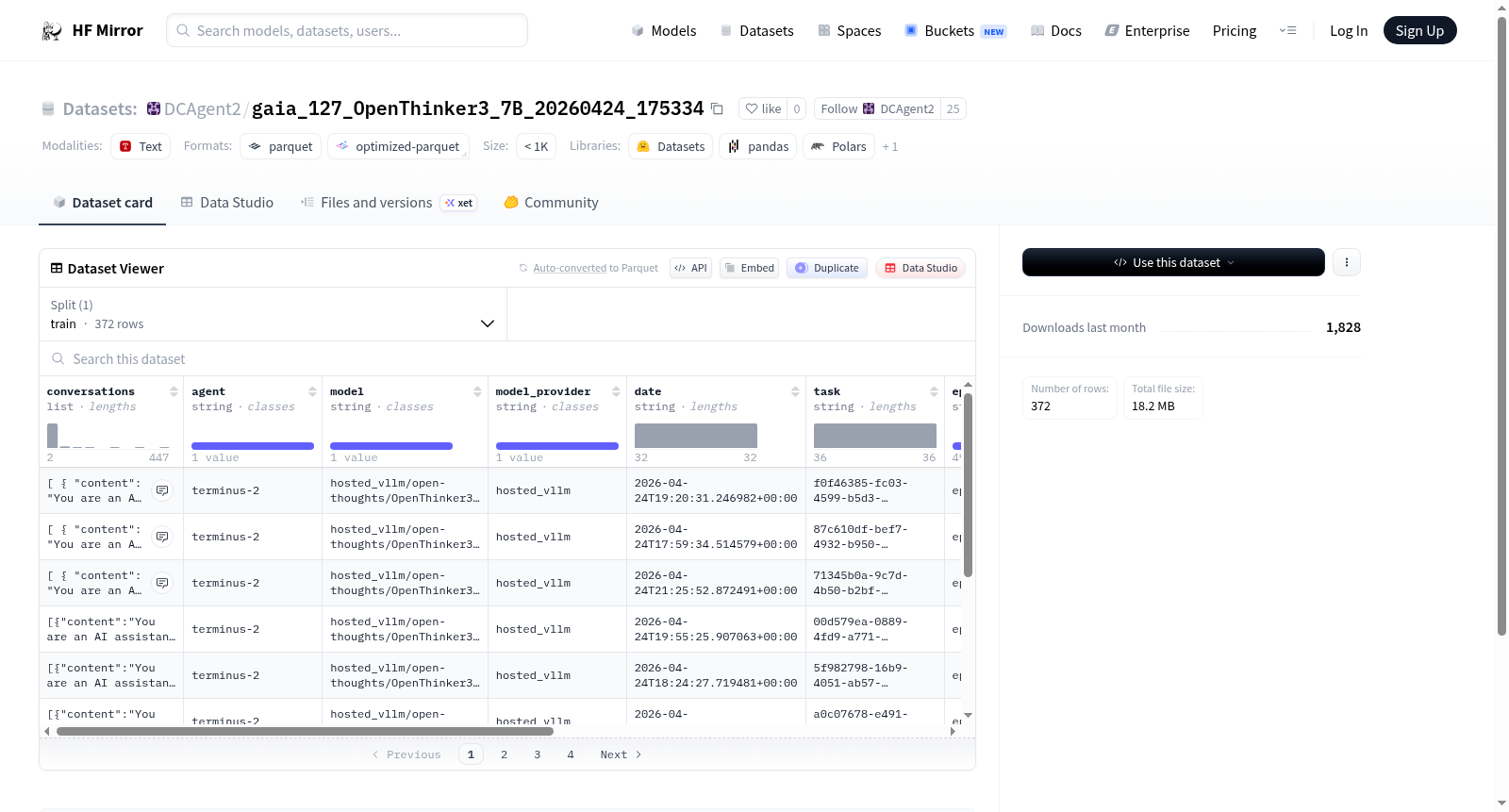Click the table horizontal scrollbar
The height and width of the screenshot is (812, 1509).
[305, 731]
